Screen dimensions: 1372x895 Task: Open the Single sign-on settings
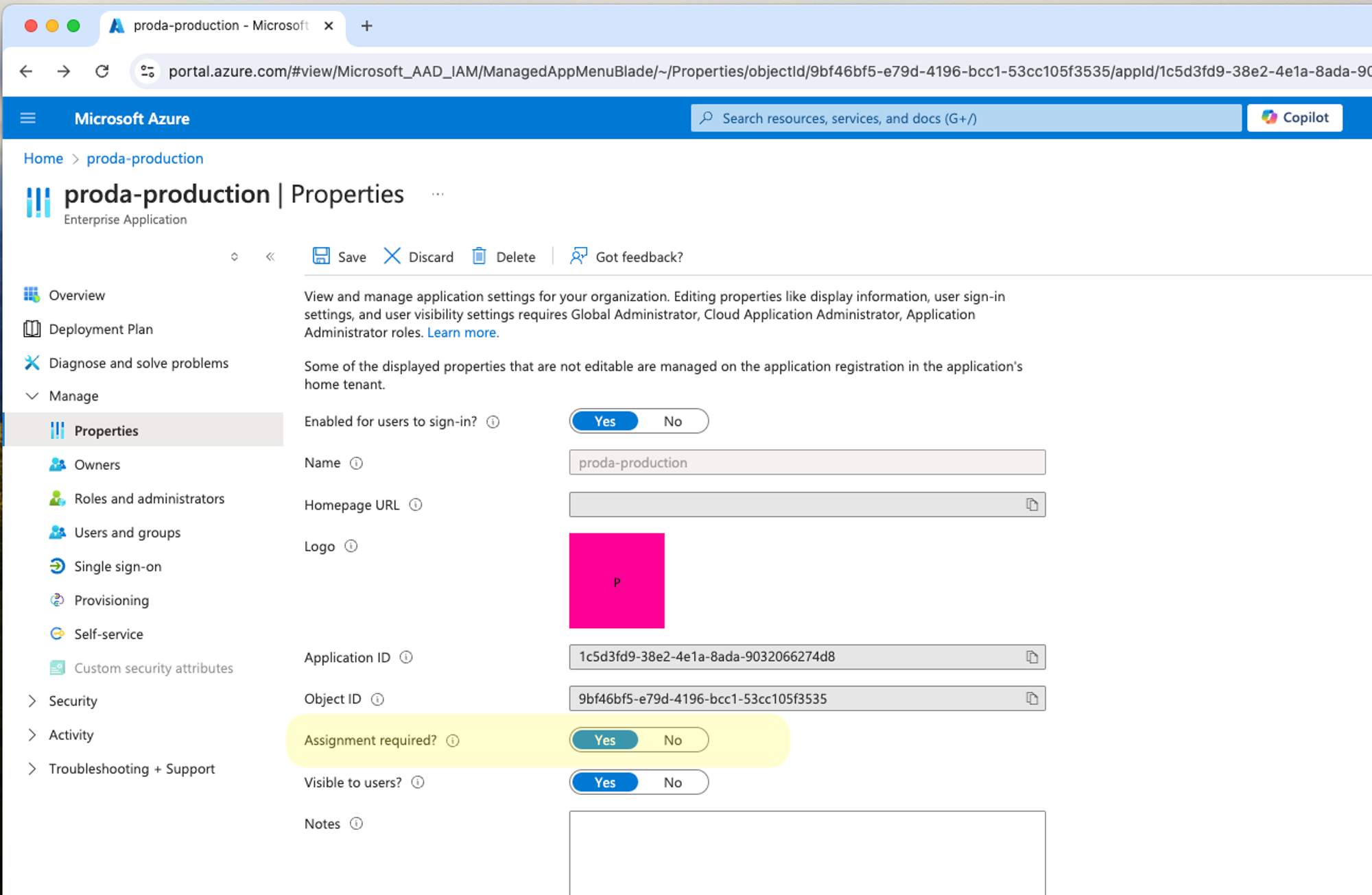click(117, 566)
